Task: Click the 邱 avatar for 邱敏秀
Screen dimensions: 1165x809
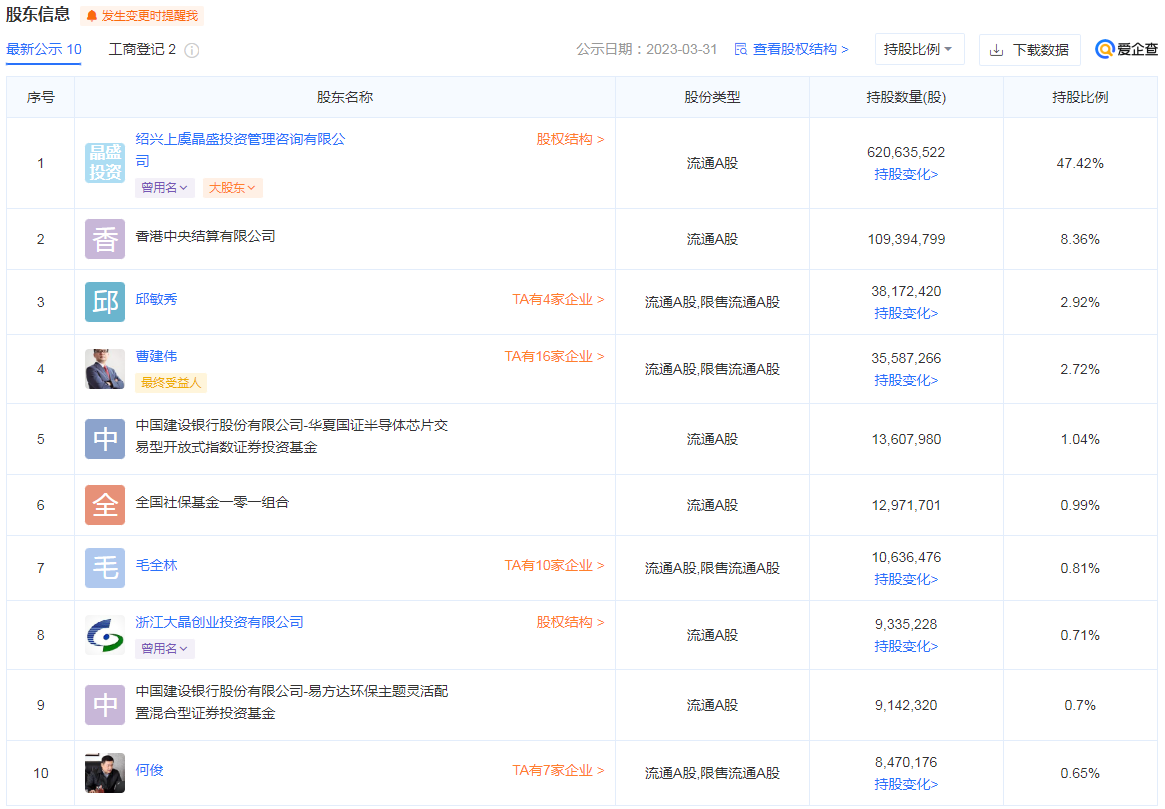Action: point(105,302)
